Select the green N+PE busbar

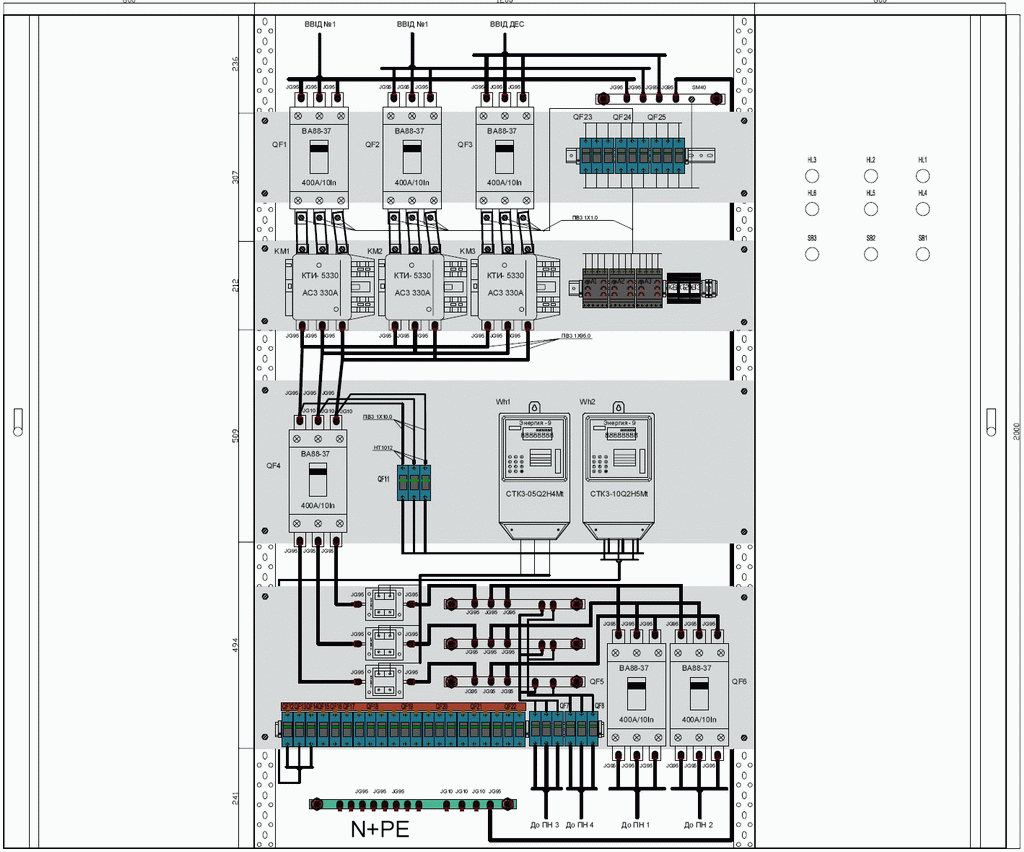coord(413,804)
